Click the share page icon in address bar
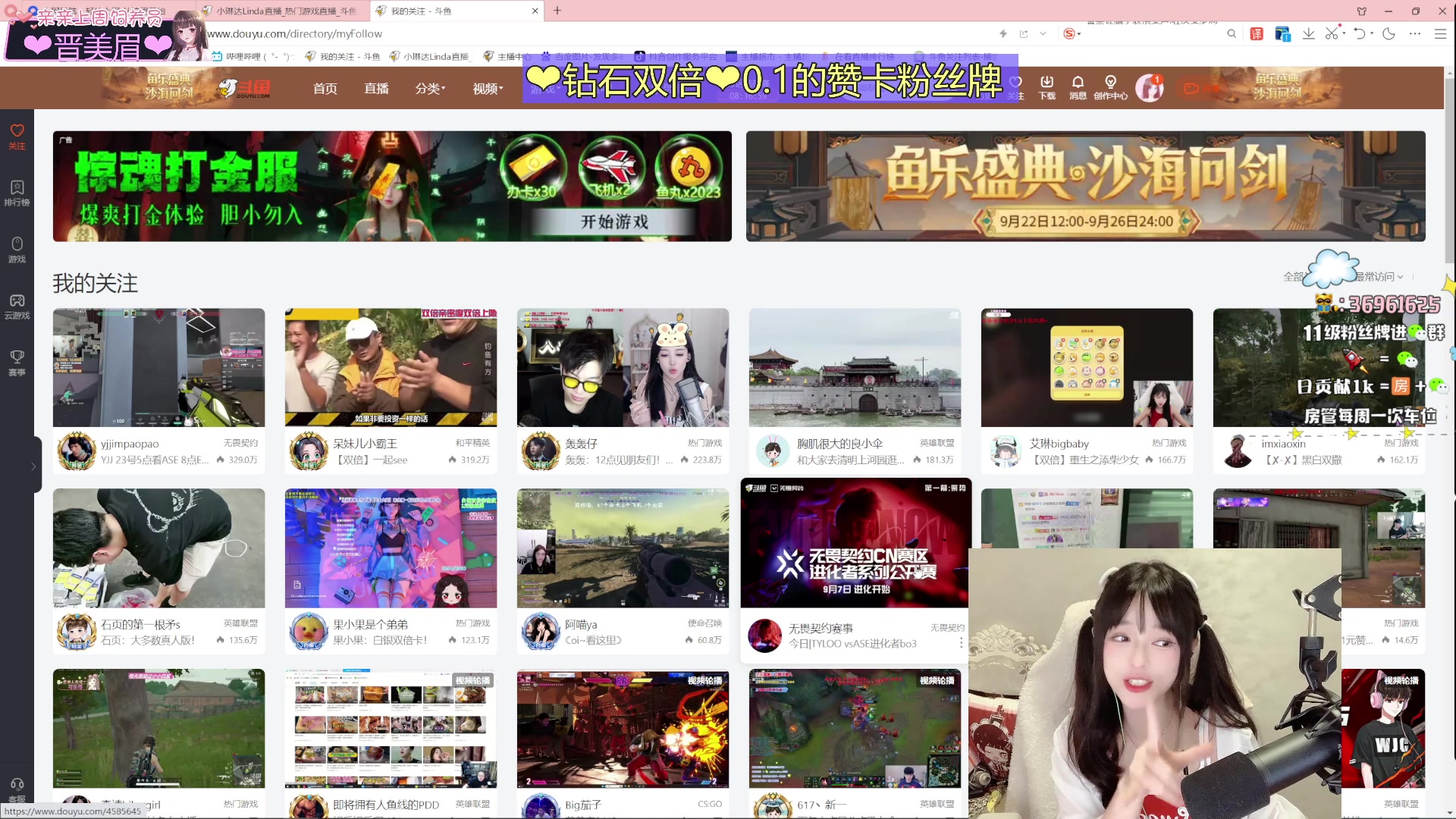This screenshot has width=1456, height=819. click(x=1024, y=33)
